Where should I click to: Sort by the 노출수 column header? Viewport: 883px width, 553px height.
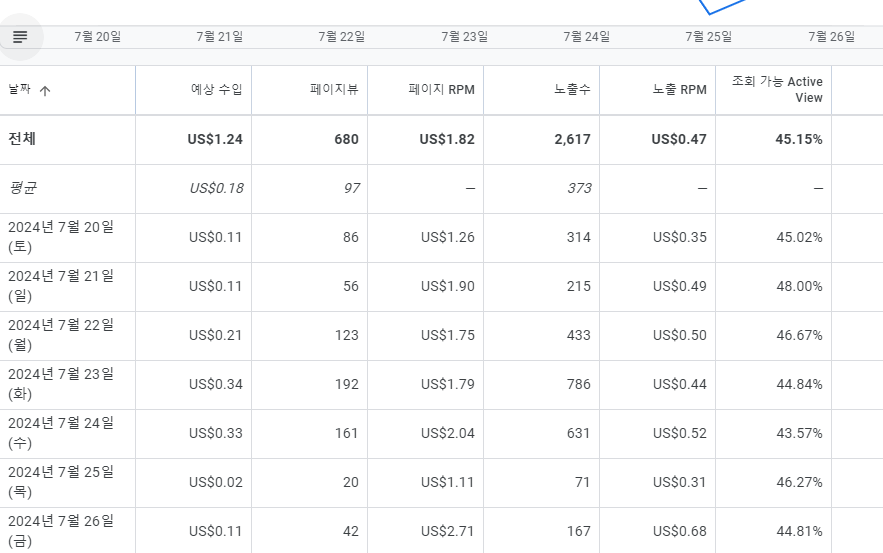click(572, 90)
